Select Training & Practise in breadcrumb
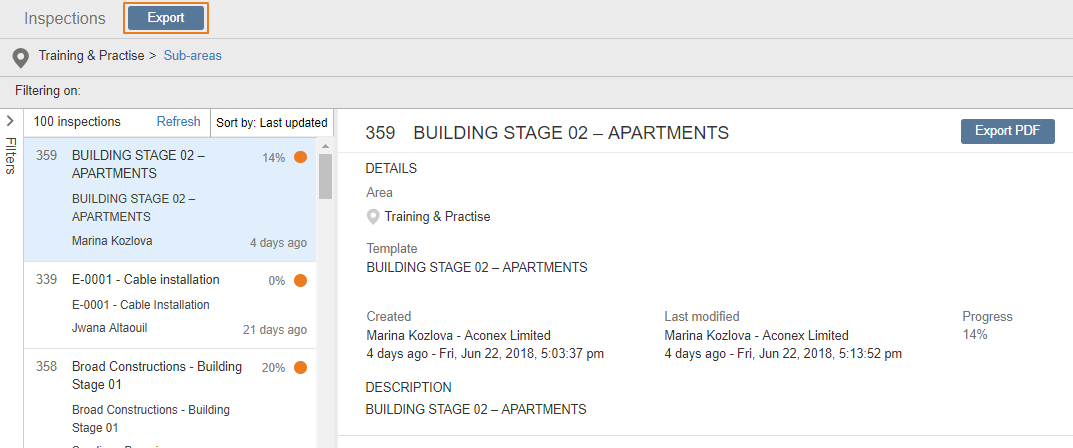 (92, 56)
